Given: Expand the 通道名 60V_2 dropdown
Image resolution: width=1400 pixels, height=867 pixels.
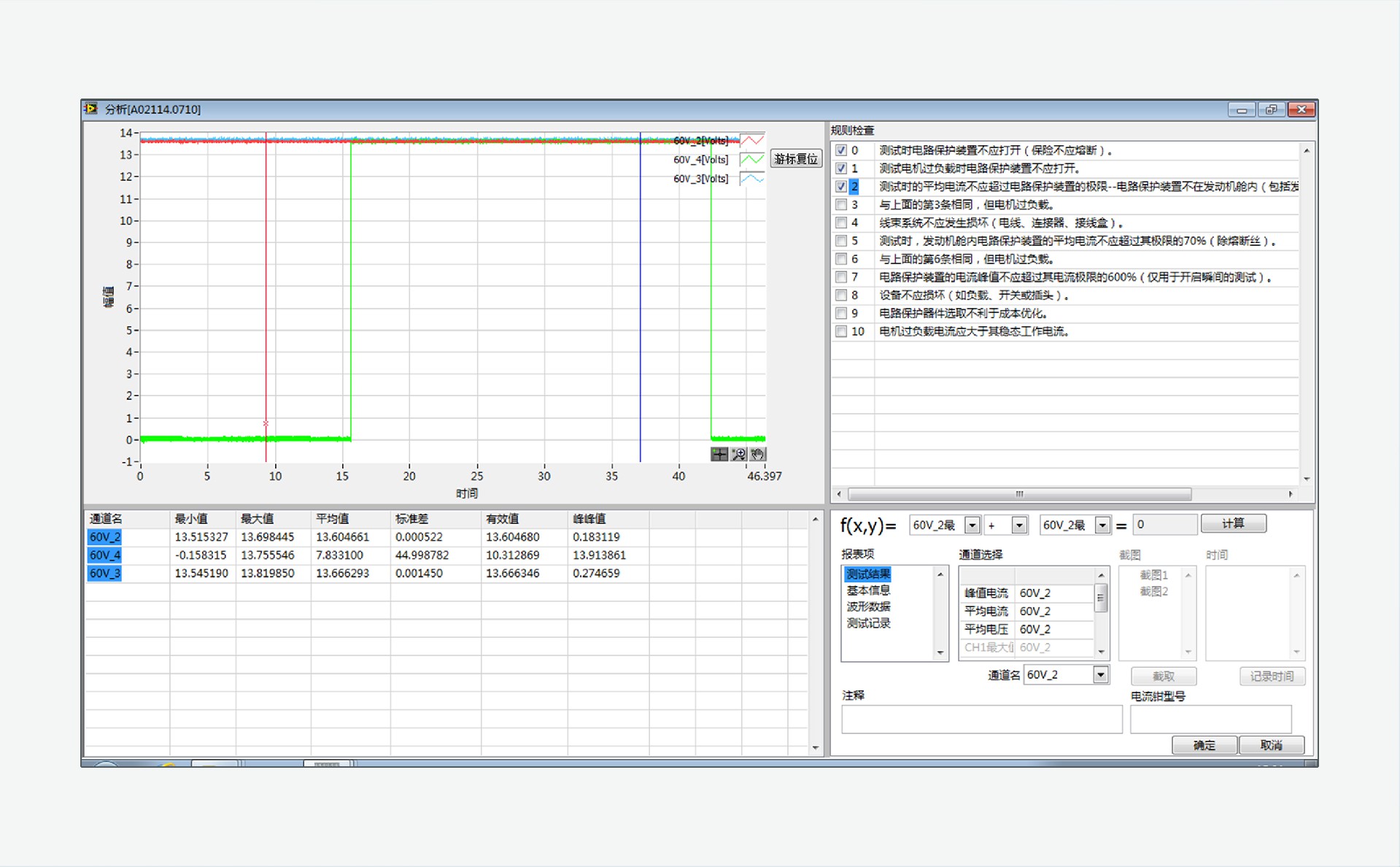Looking at the screenshot, I should click(x=1100, y=675).
